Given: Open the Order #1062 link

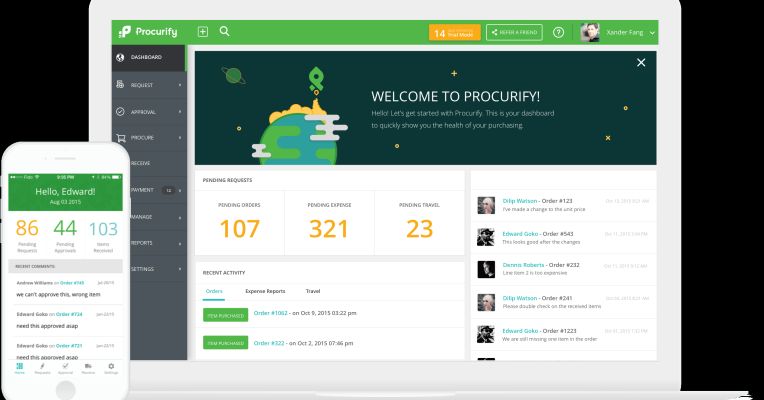Looking at the screenshot, I should [x=270, y=313].
